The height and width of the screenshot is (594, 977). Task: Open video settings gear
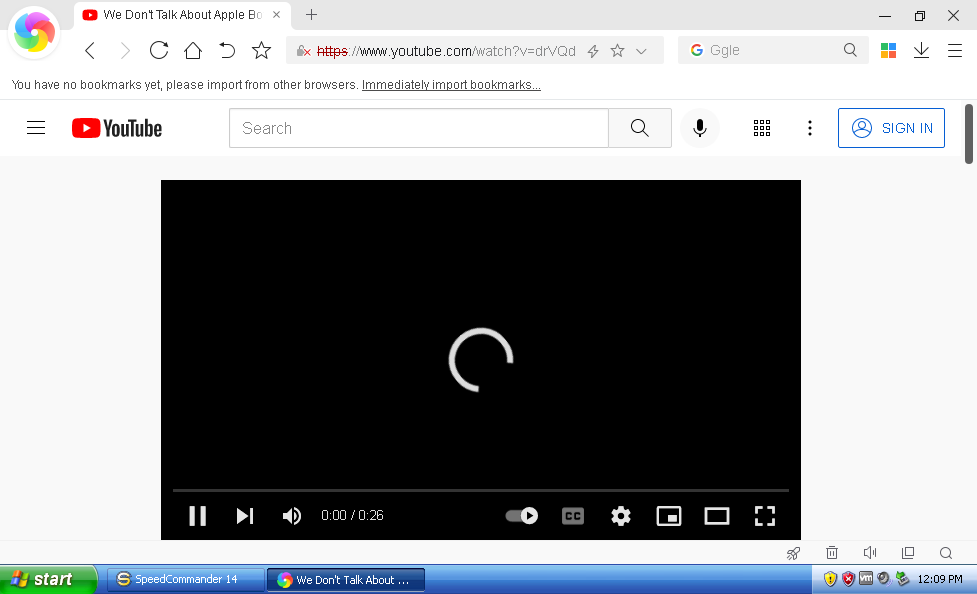click(x=621, y=515)
